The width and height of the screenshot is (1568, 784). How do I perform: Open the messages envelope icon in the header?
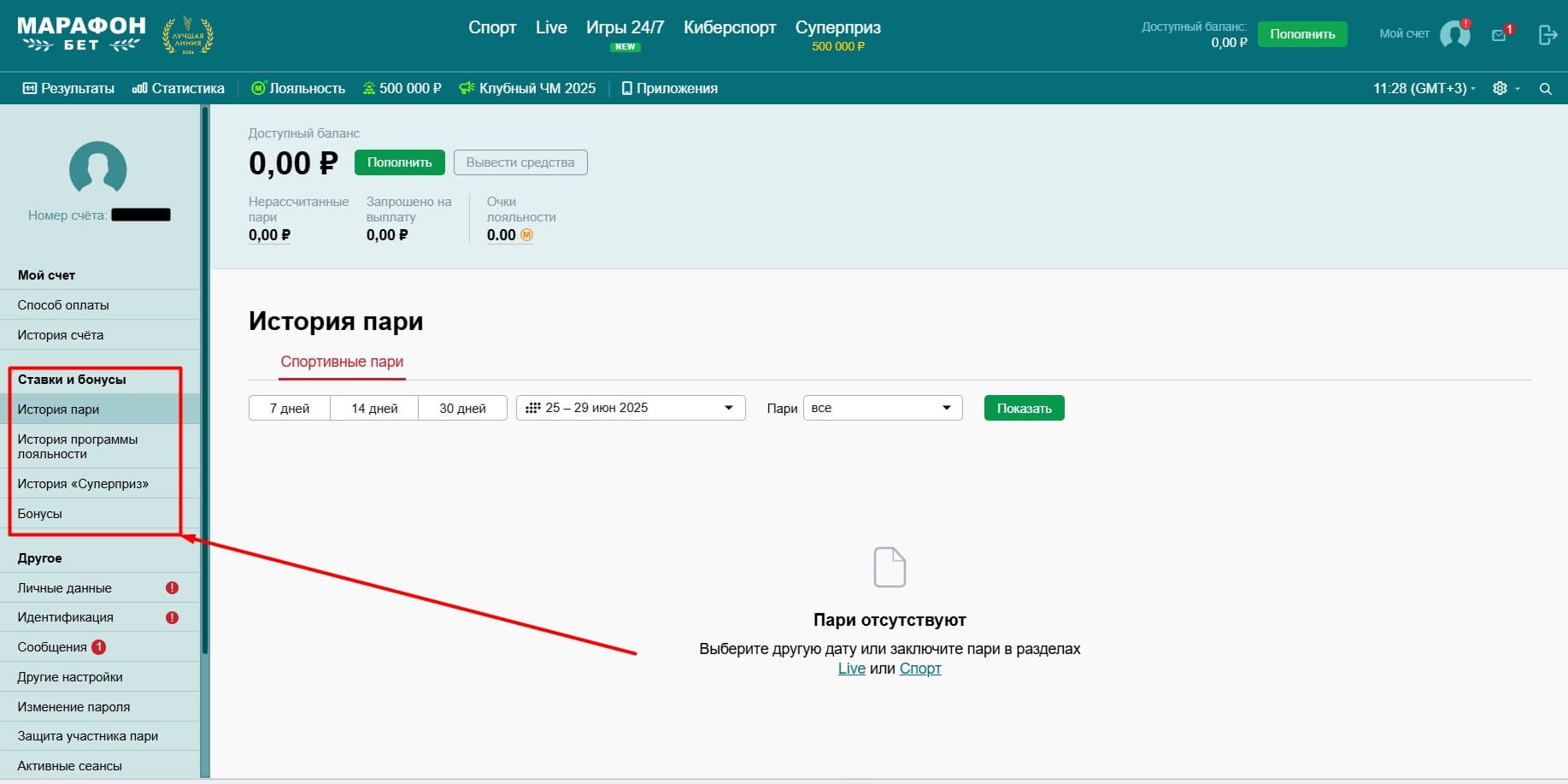1500,34
